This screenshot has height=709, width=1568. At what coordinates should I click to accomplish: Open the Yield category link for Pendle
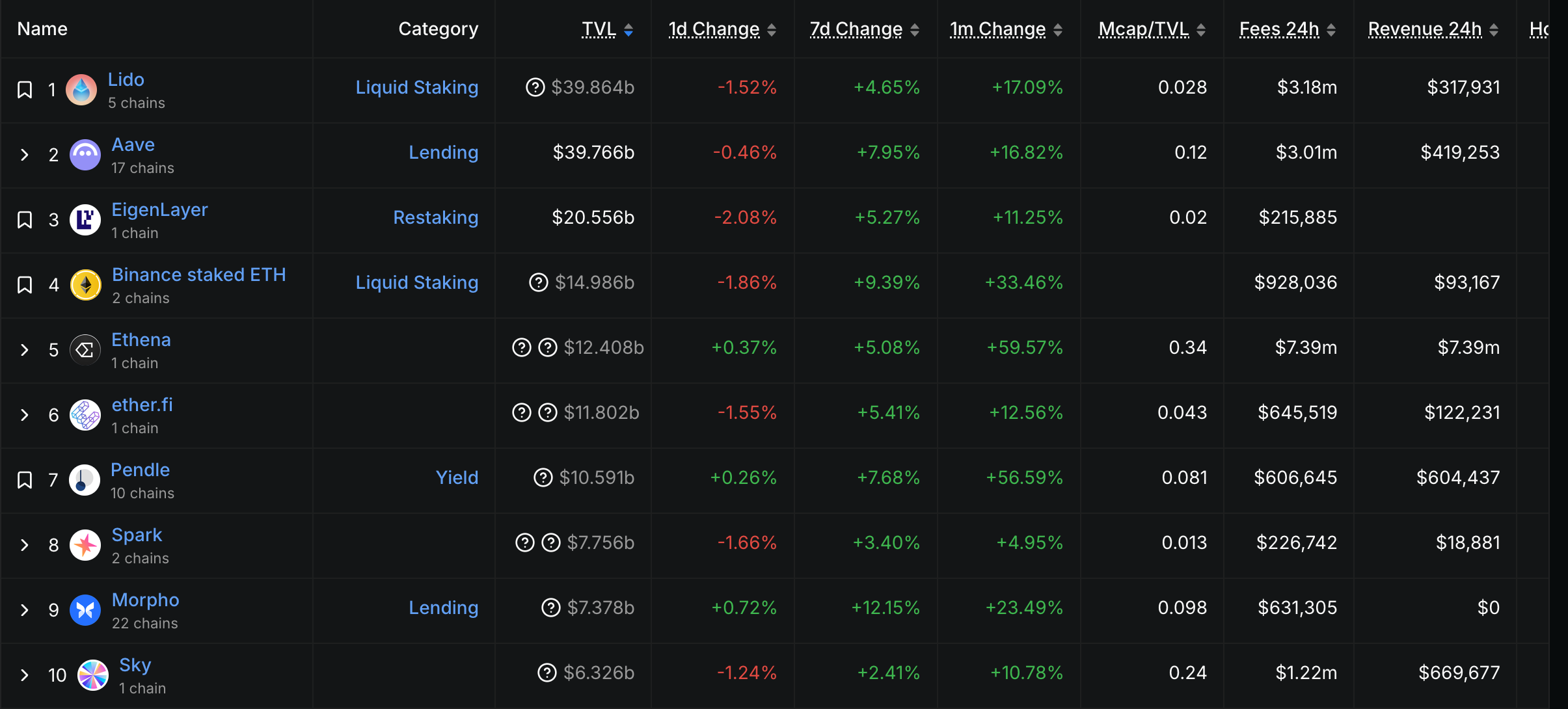(457, 477)
